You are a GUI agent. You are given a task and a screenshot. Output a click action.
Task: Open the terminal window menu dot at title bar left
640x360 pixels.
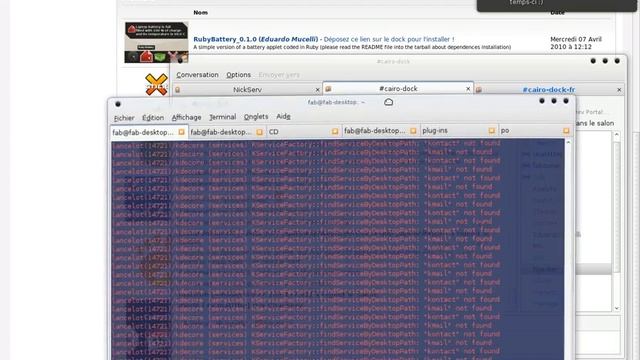click(118, 104)
